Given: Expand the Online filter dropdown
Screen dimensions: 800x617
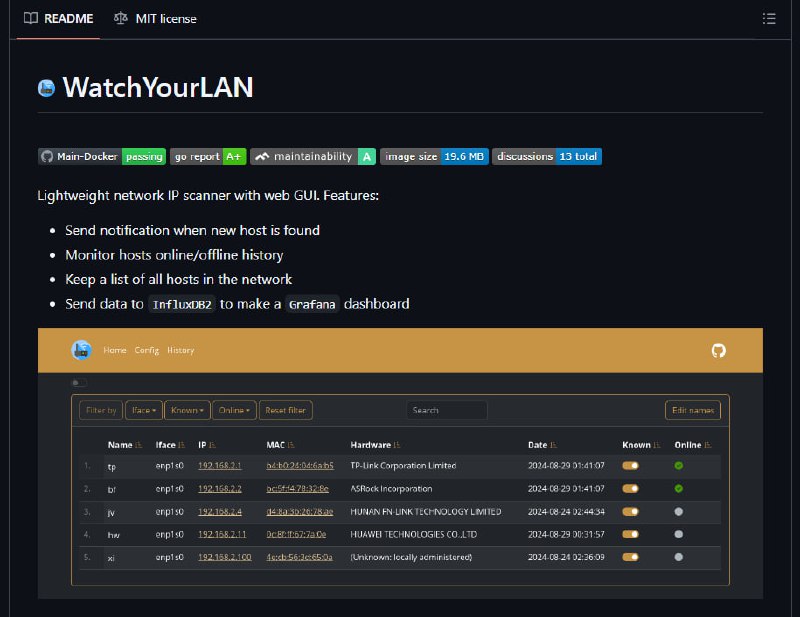Looking at the screenshot, I should (234, 410).
